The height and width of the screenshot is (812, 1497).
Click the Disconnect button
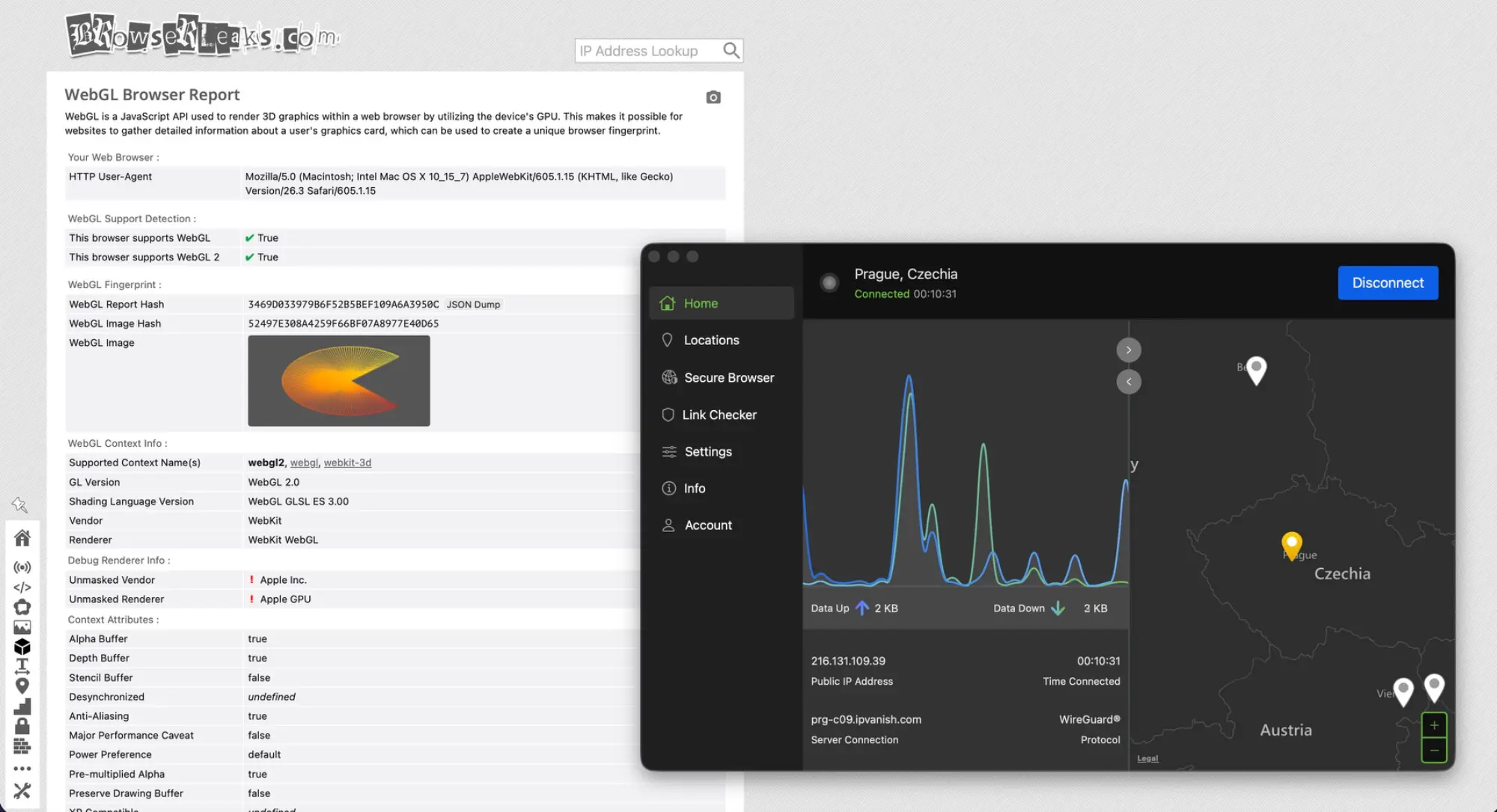pyautogui.click(x=1387, y=283)
